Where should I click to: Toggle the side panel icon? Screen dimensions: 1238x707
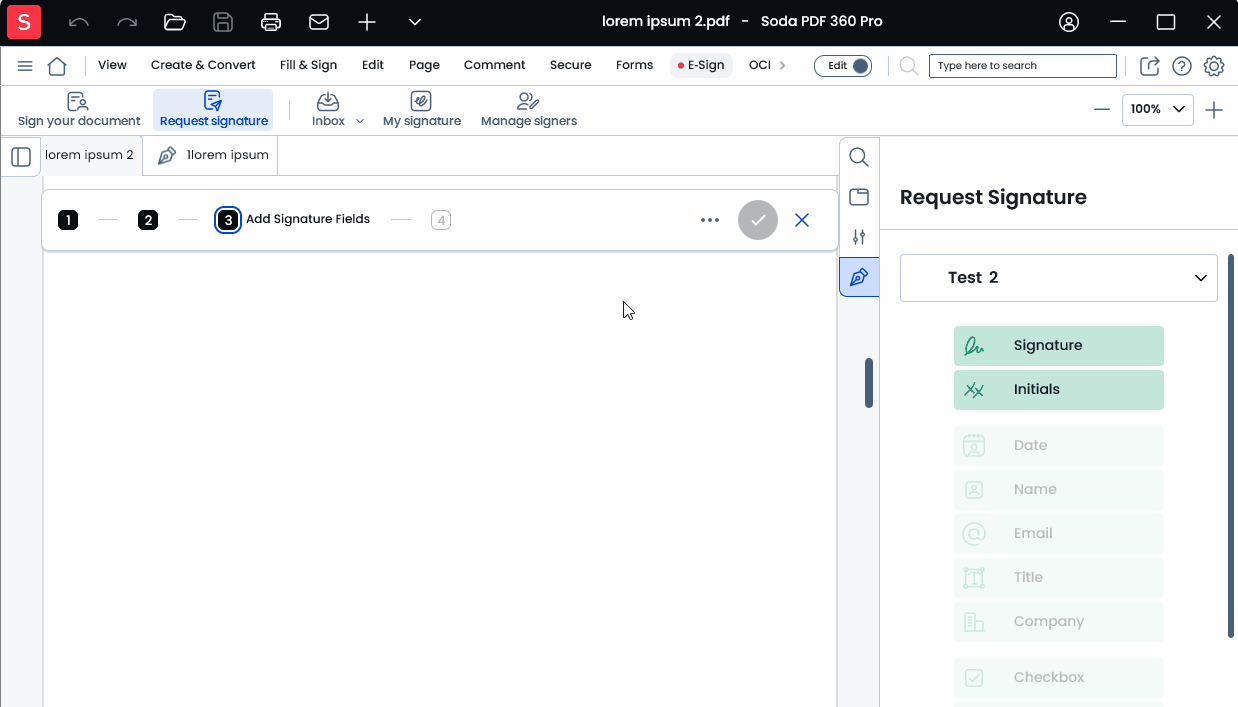[x=21, y=157]
